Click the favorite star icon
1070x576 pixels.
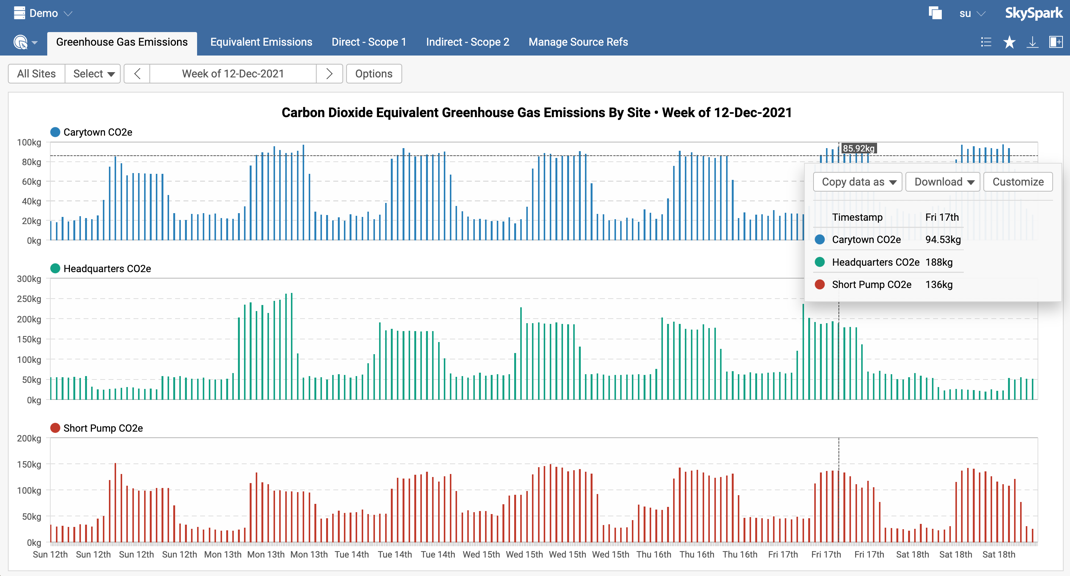(x=1009, y=42)
